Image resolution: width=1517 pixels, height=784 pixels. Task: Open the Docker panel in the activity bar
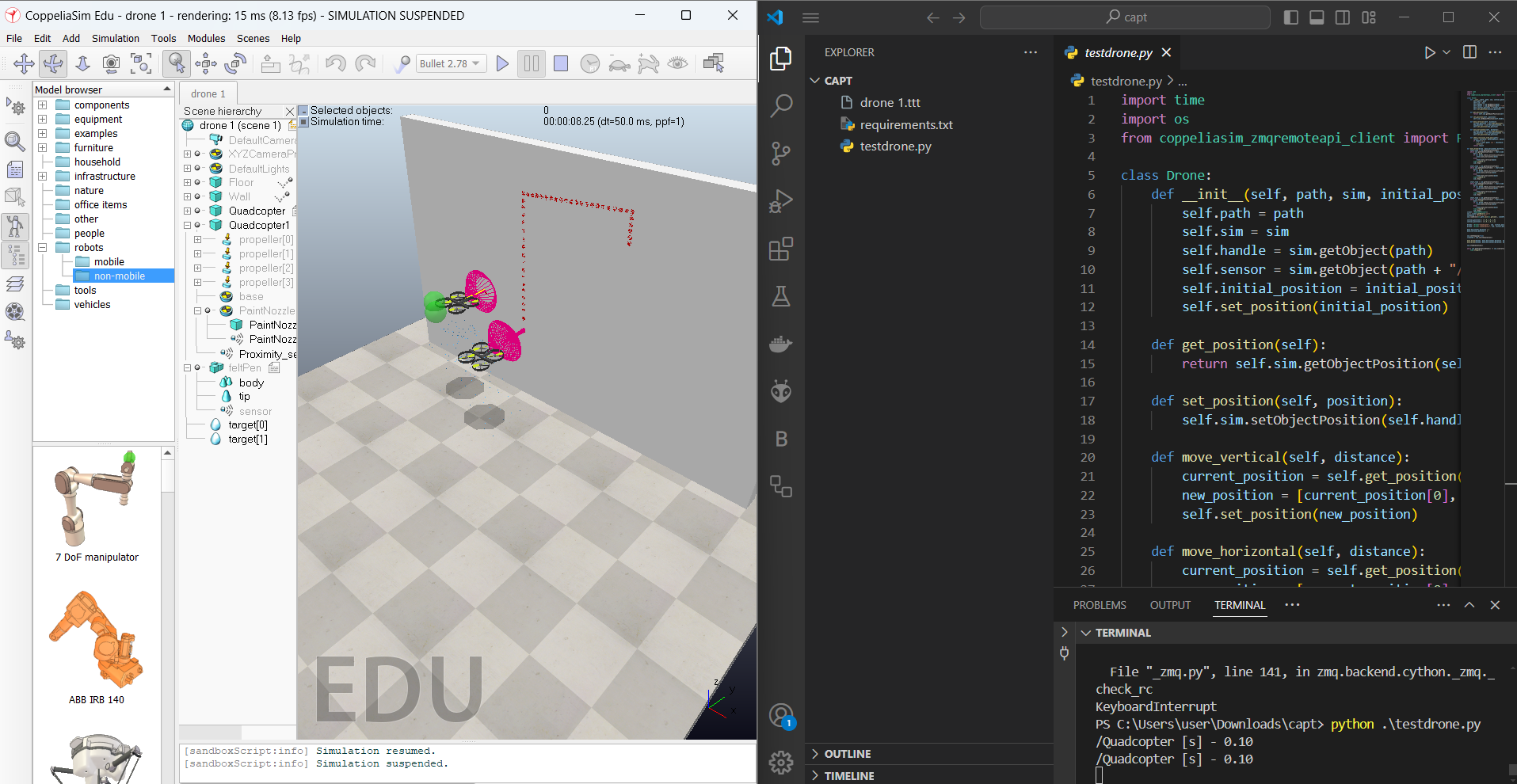tap(781, 344)
